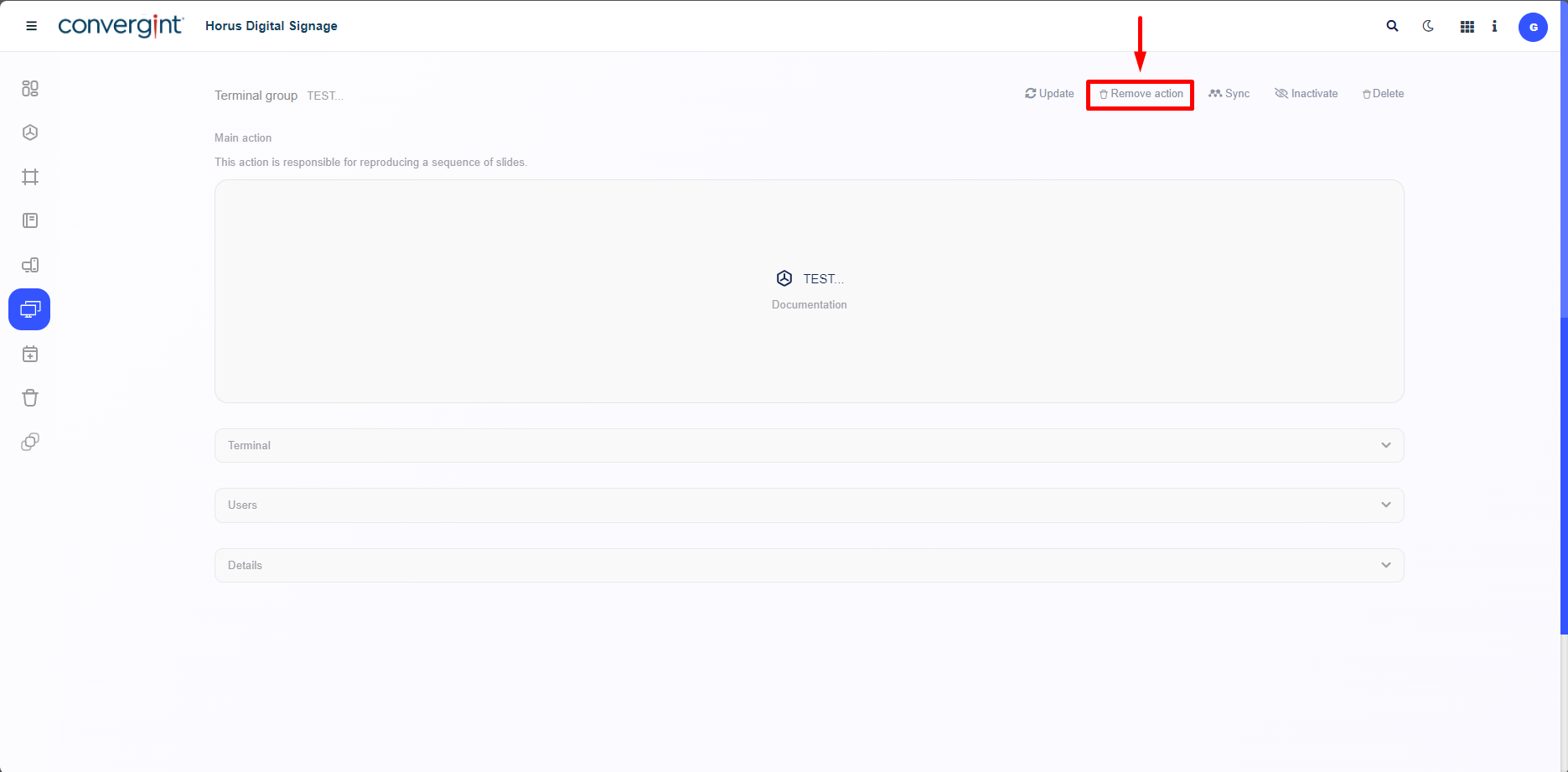1568x772 pixels.
Task: Open the trash bin in the sidebar
Action: tap(30, 398)
